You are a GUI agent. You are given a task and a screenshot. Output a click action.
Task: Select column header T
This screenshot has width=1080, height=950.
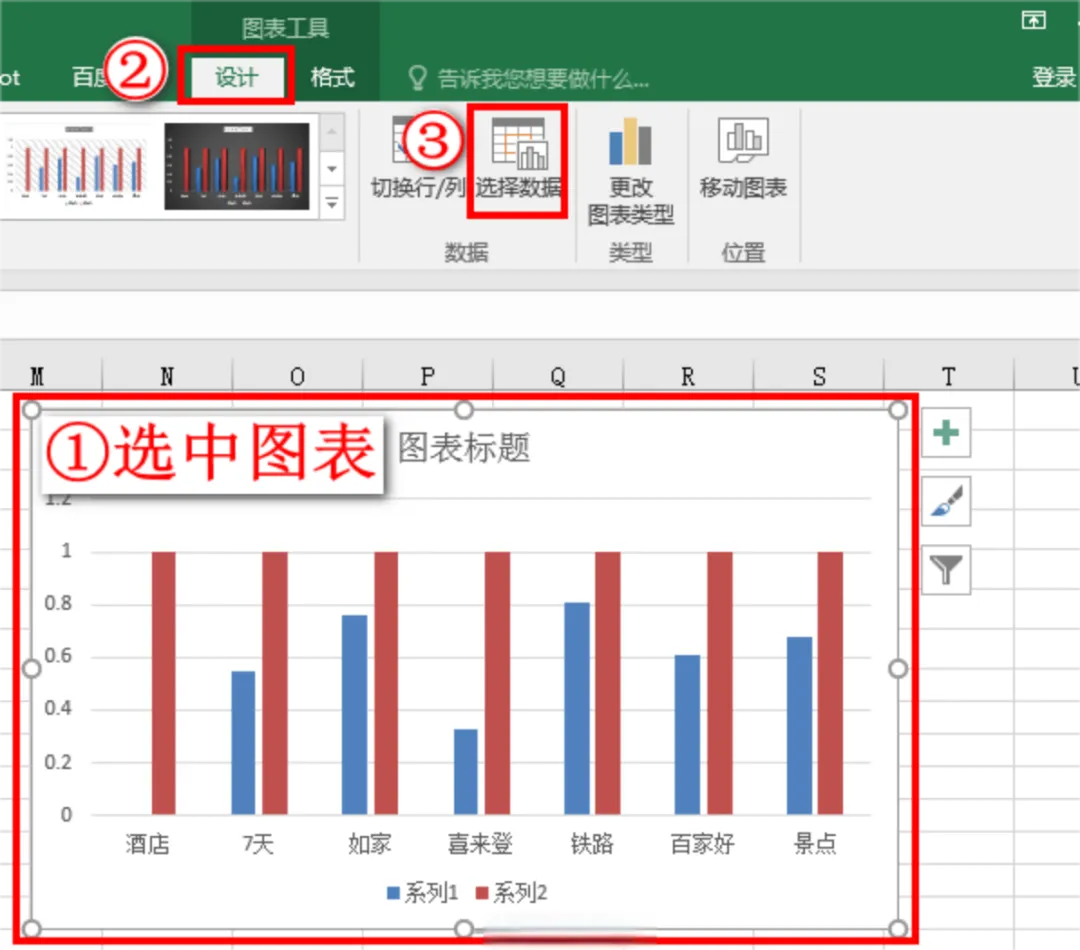948,376
